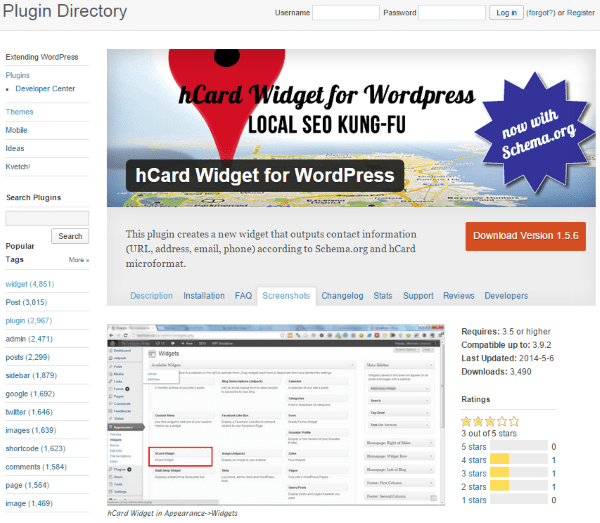This screenshot has height=523, width=600.
Task: Go to the Themes section
Action: tap(19, 112)
